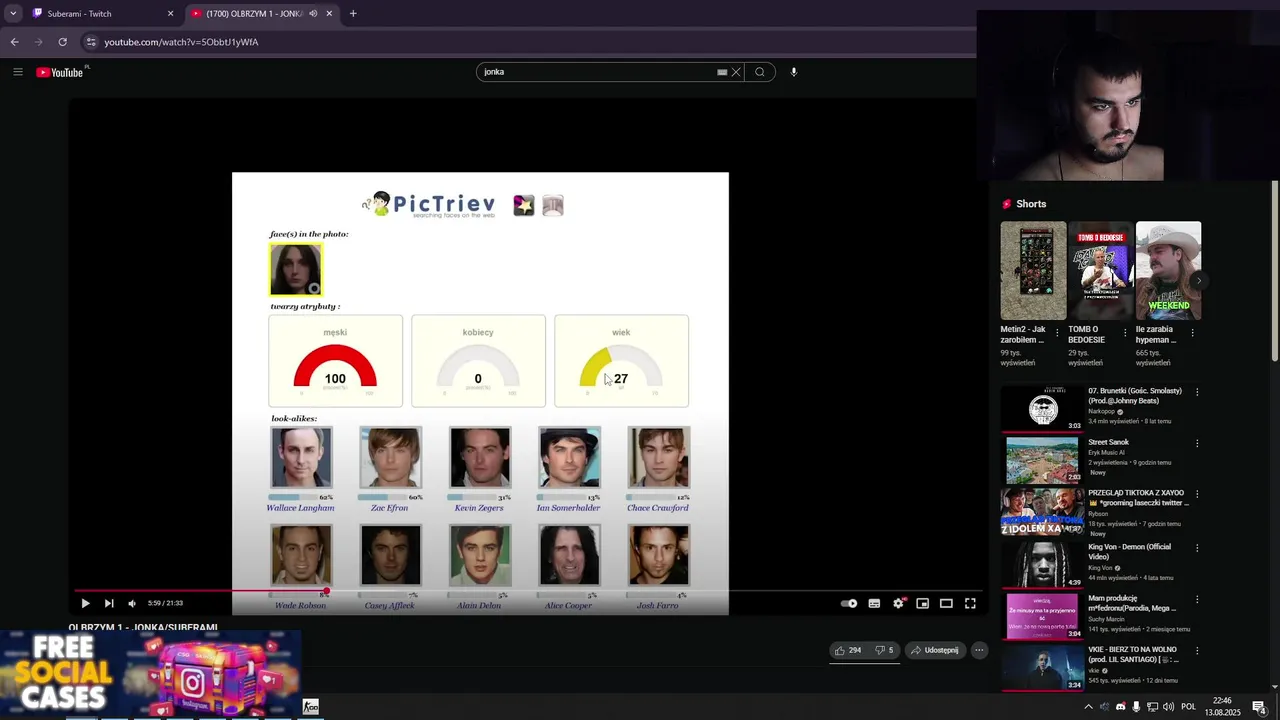Viewport: 1280px width, 720px height.
Task: Open clock showing 22:46
Action: coord(1222,707)
